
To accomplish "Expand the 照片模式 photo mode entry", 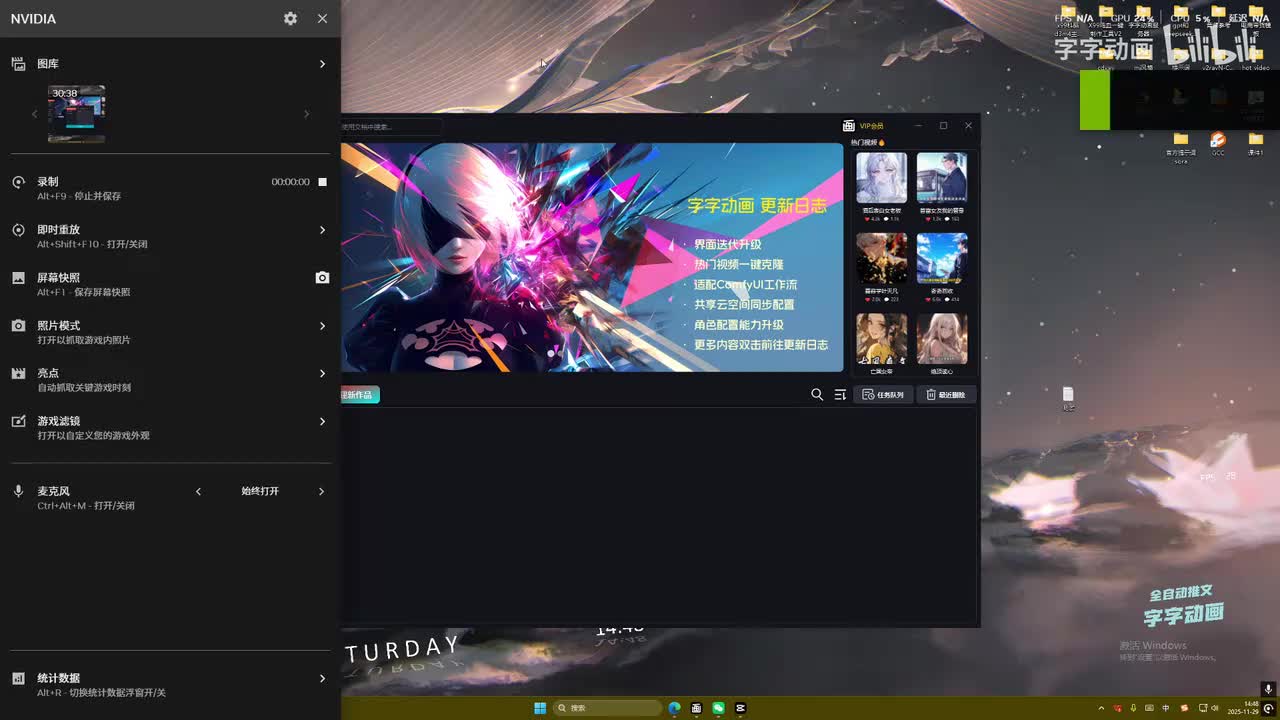I will click(x=322, y=326).
